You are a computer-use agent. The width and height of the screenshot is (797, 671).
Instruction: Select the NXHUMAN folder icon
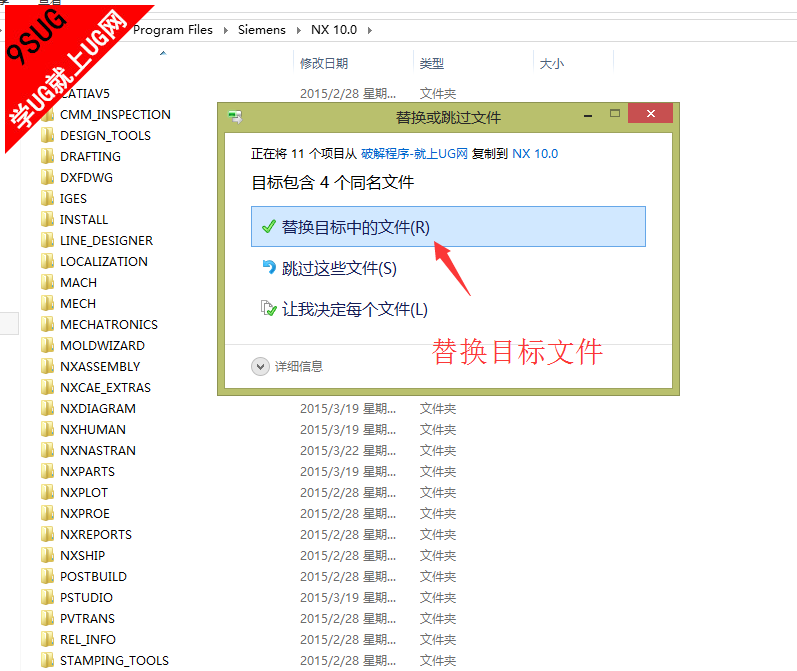click(48, 430)
